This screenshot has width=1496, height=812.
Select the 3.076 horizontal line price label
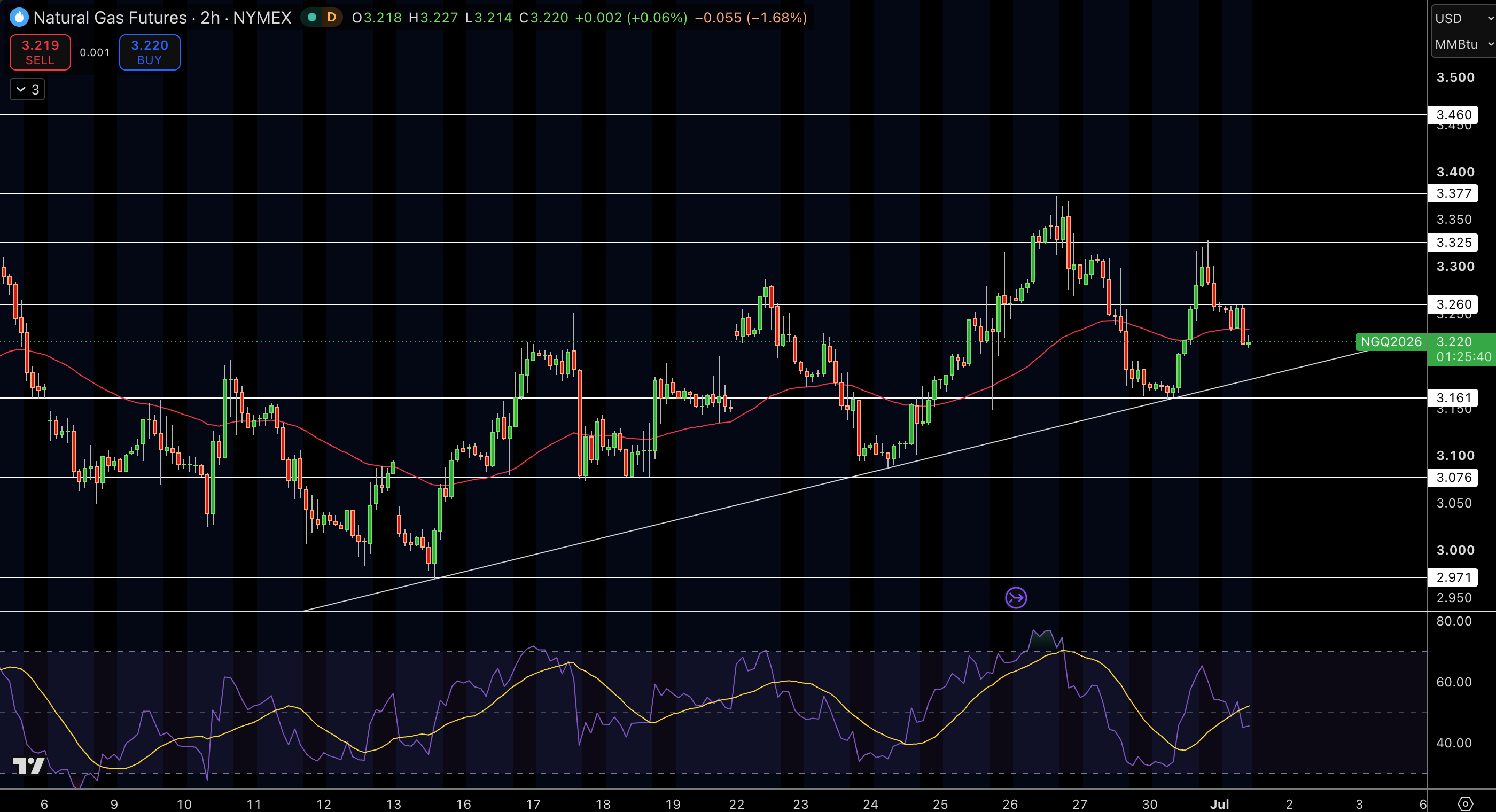click(x=1453, y=478)
